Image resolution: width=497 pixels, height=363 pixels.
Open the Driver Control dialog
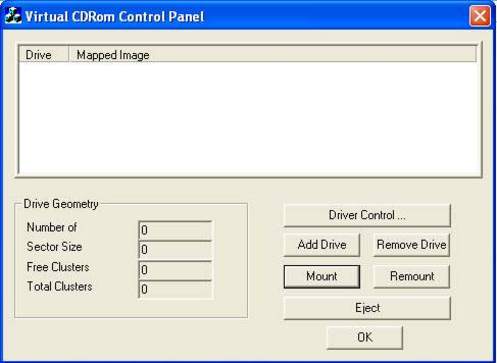(x=367, y=215)
